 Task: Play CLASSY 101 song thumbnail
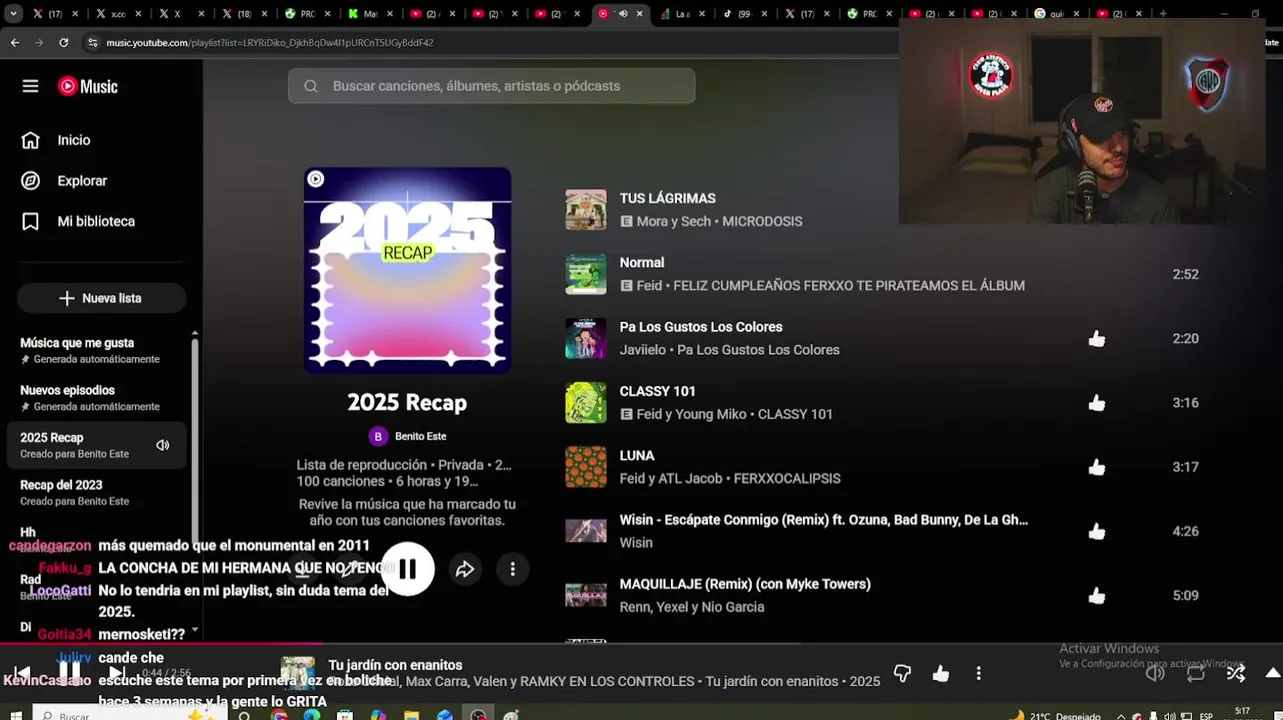pyautogui.click(x=586, y=403)
